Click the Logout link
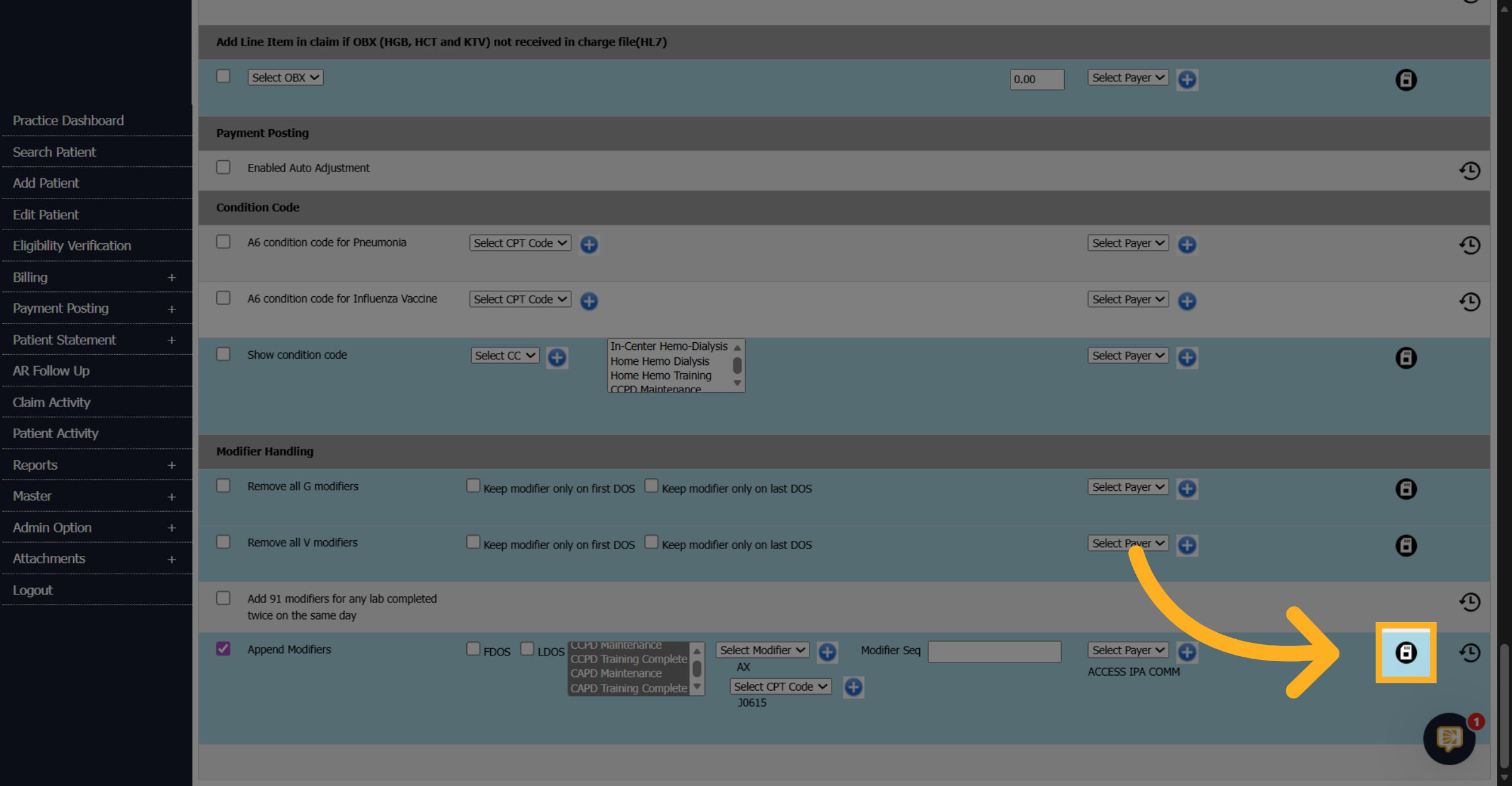1512x786 pixels. point(33,590)
